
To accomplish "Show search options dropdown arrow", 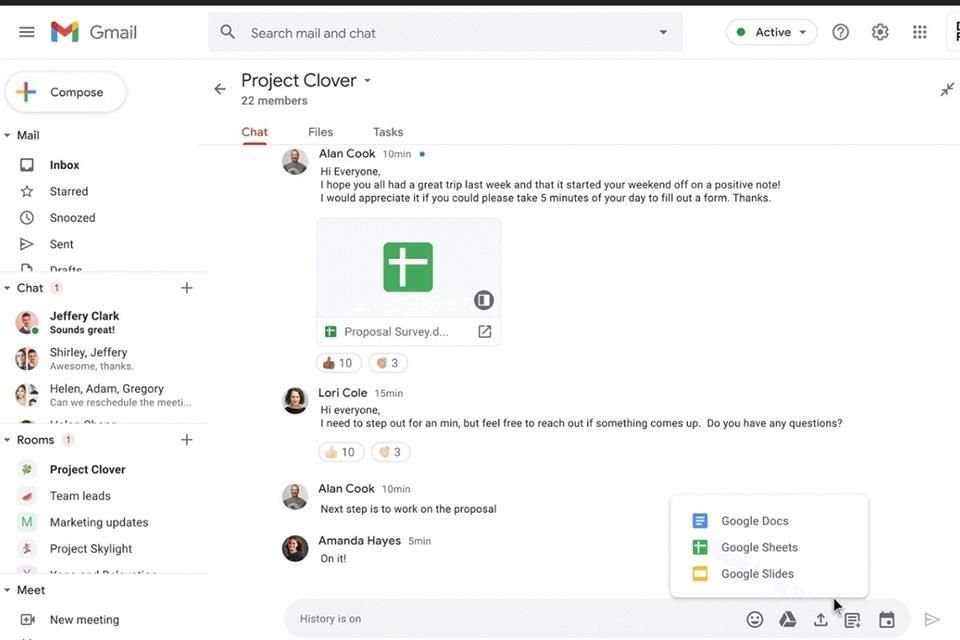I will tap(663, 33).
